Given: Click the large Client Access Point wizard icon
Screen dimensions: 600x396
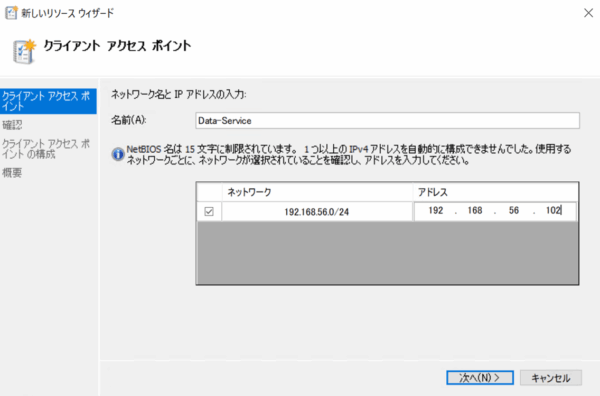Looking at the screenshot, I should (24, 51).
